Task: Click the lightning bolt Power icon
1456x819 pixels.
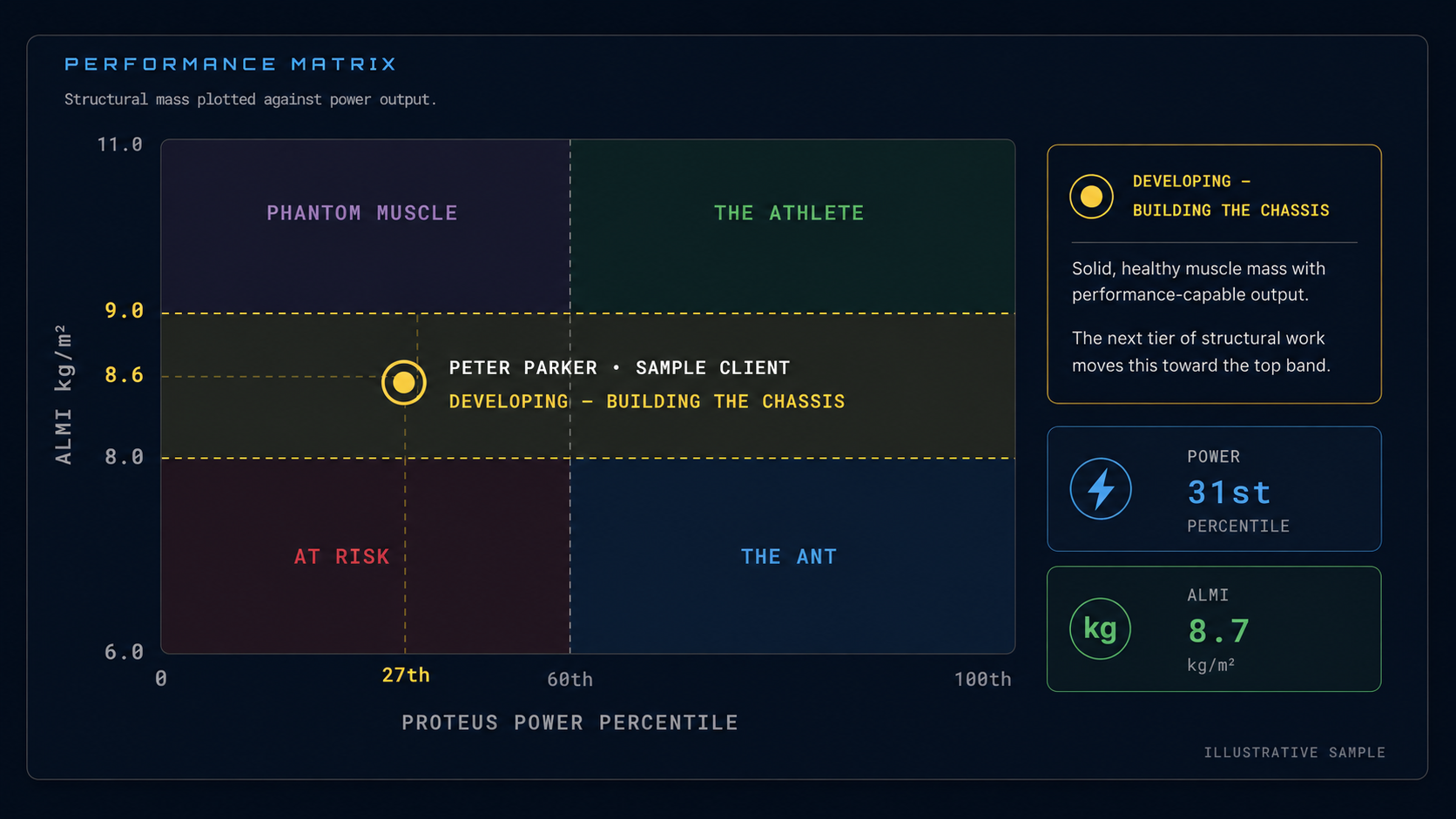Action: coord(1101,489)
